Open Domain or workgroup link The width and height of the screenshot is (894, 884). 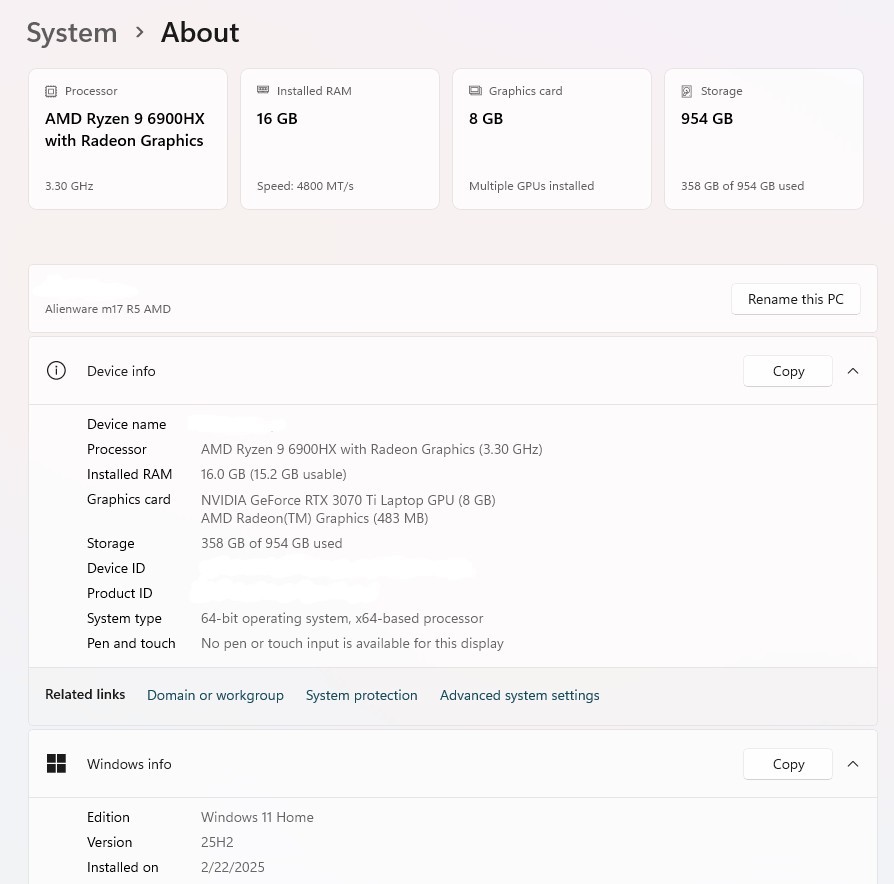(x=215, y=695)
